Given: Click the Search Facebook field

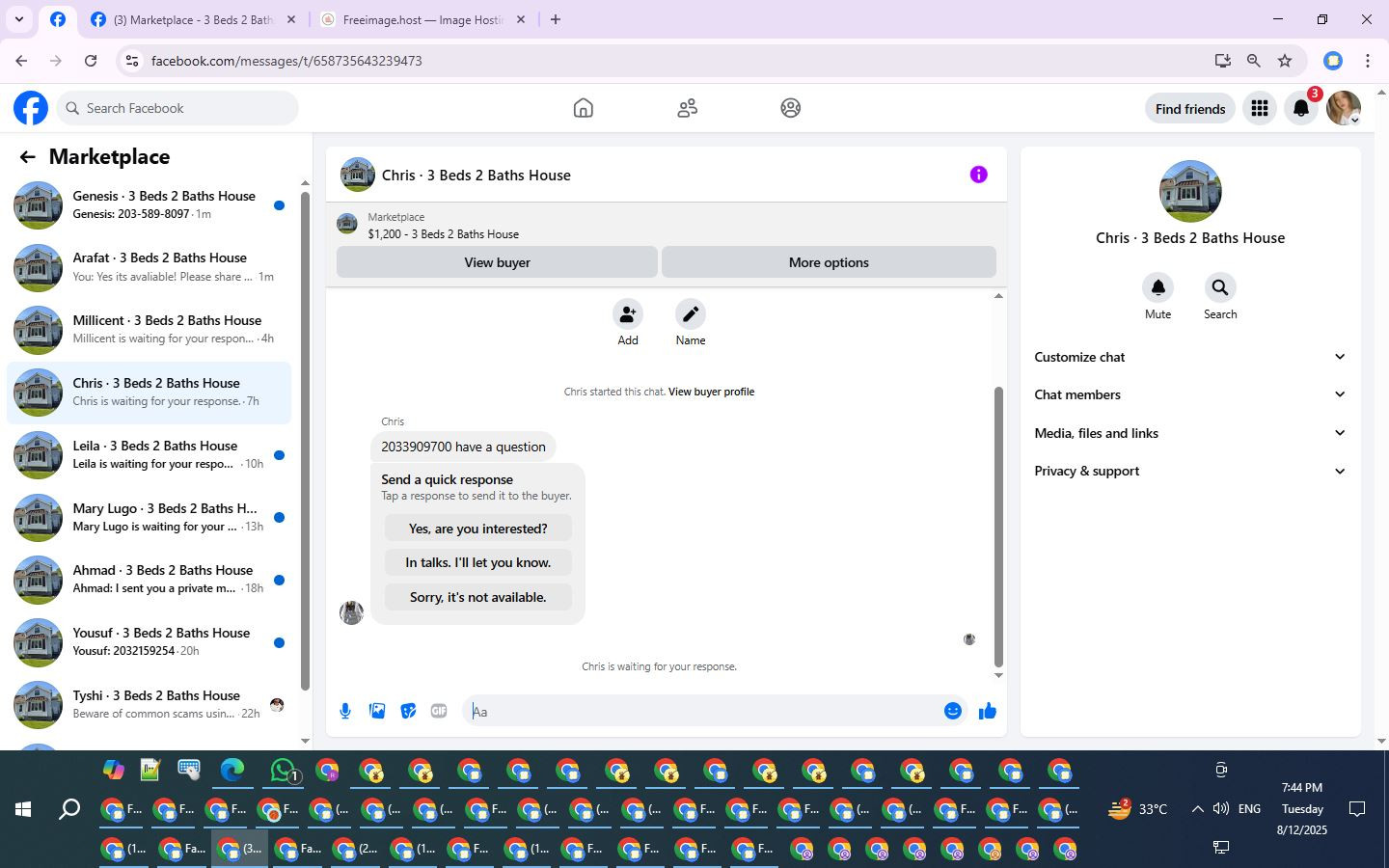Looking at the screenshot, I should (177, 108).
